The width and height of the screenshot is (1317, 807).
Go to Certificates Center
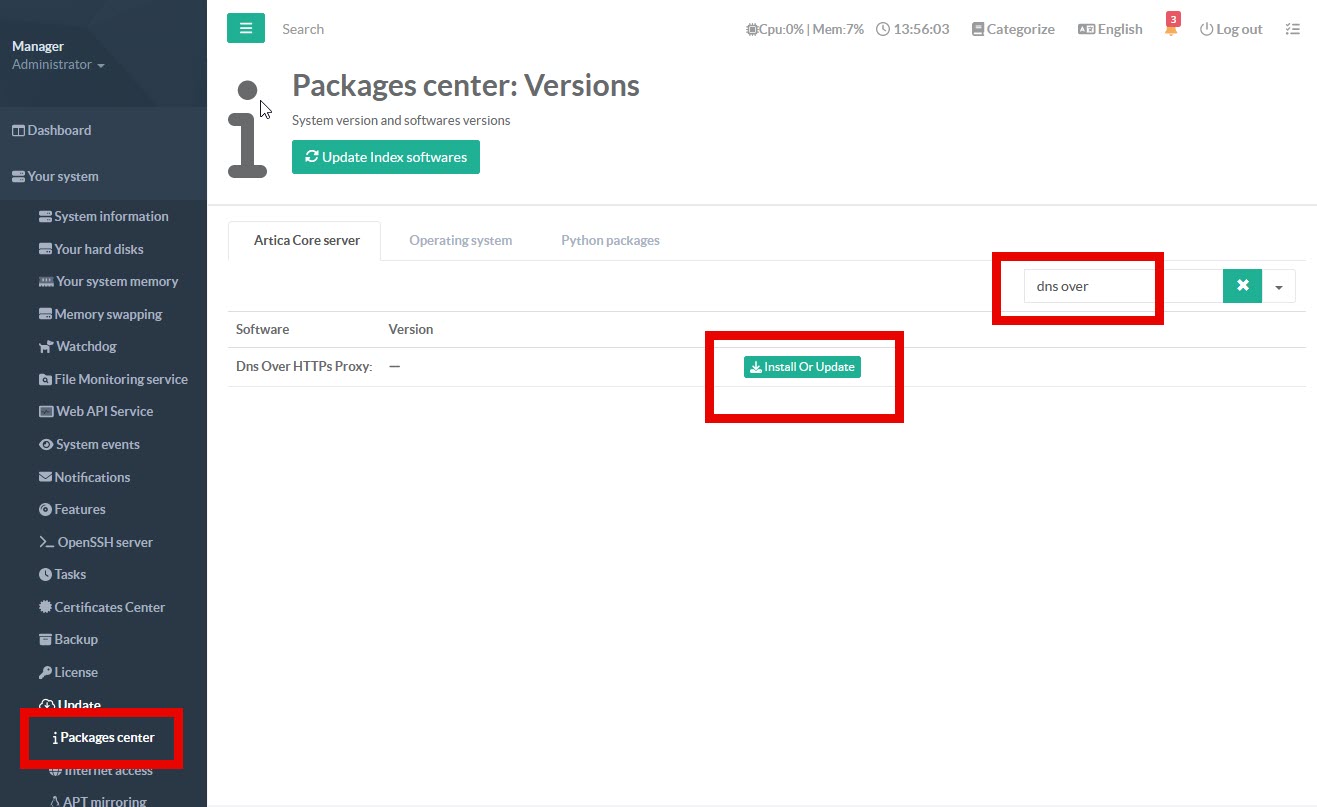tap(109, 607)
